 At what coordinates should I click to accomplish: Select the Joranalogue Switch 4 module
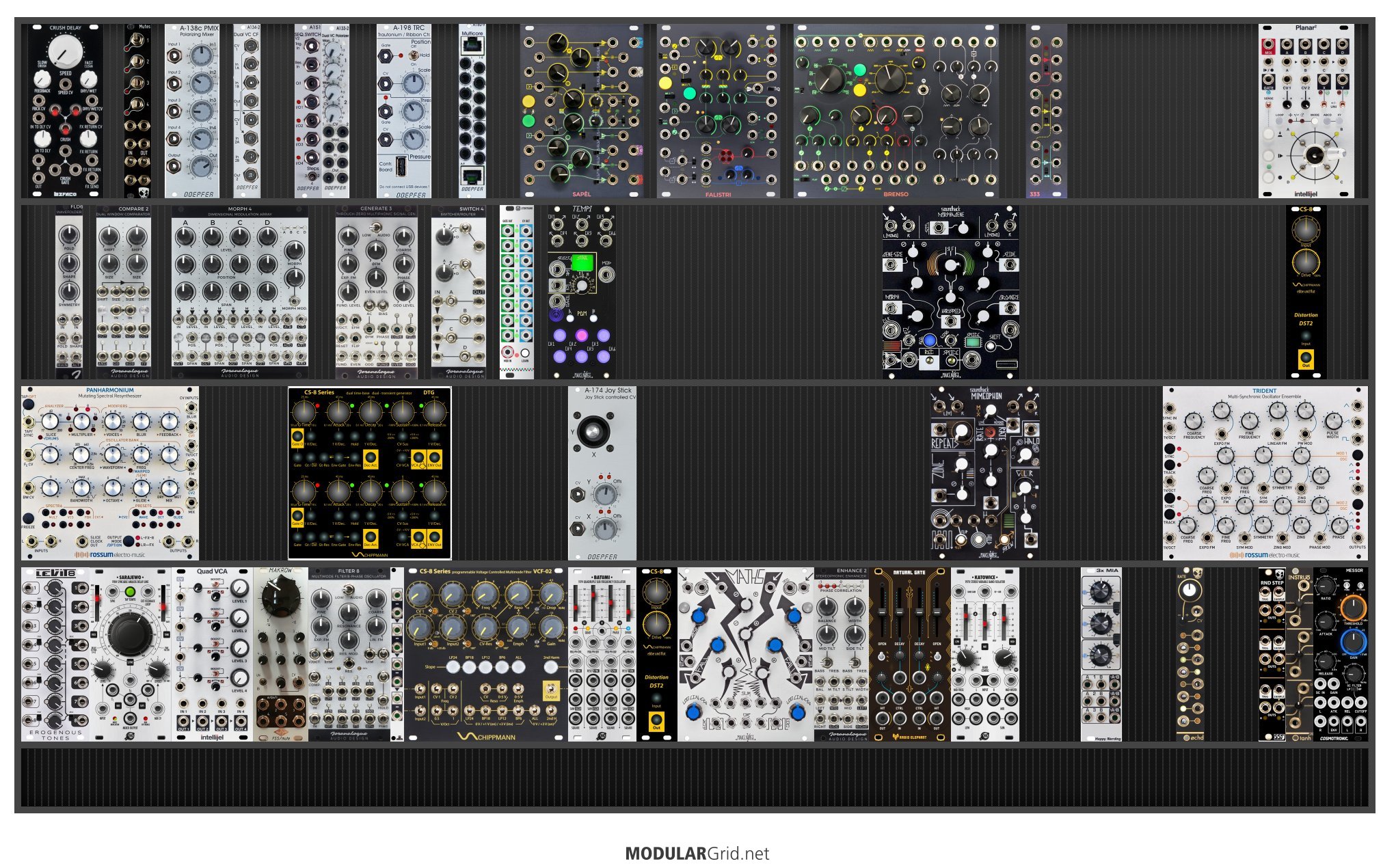[x=459, y=292]
